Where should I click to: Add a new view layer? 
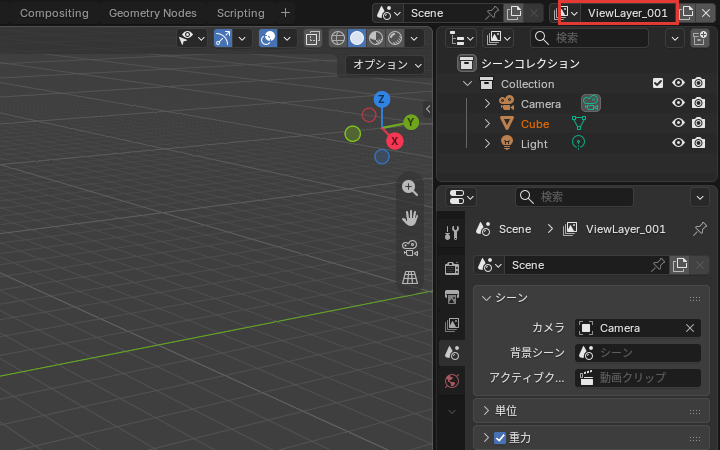[686, 13]
